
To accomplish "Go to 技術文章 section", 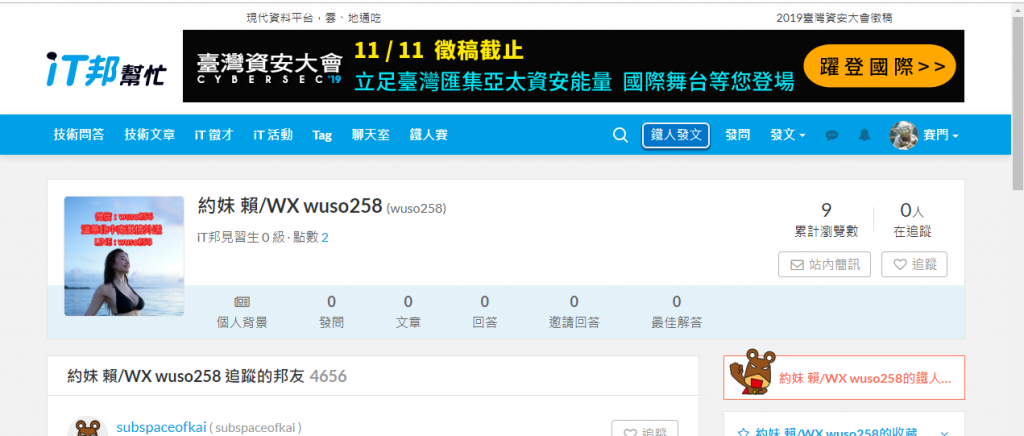I will (x=150, y=135).
